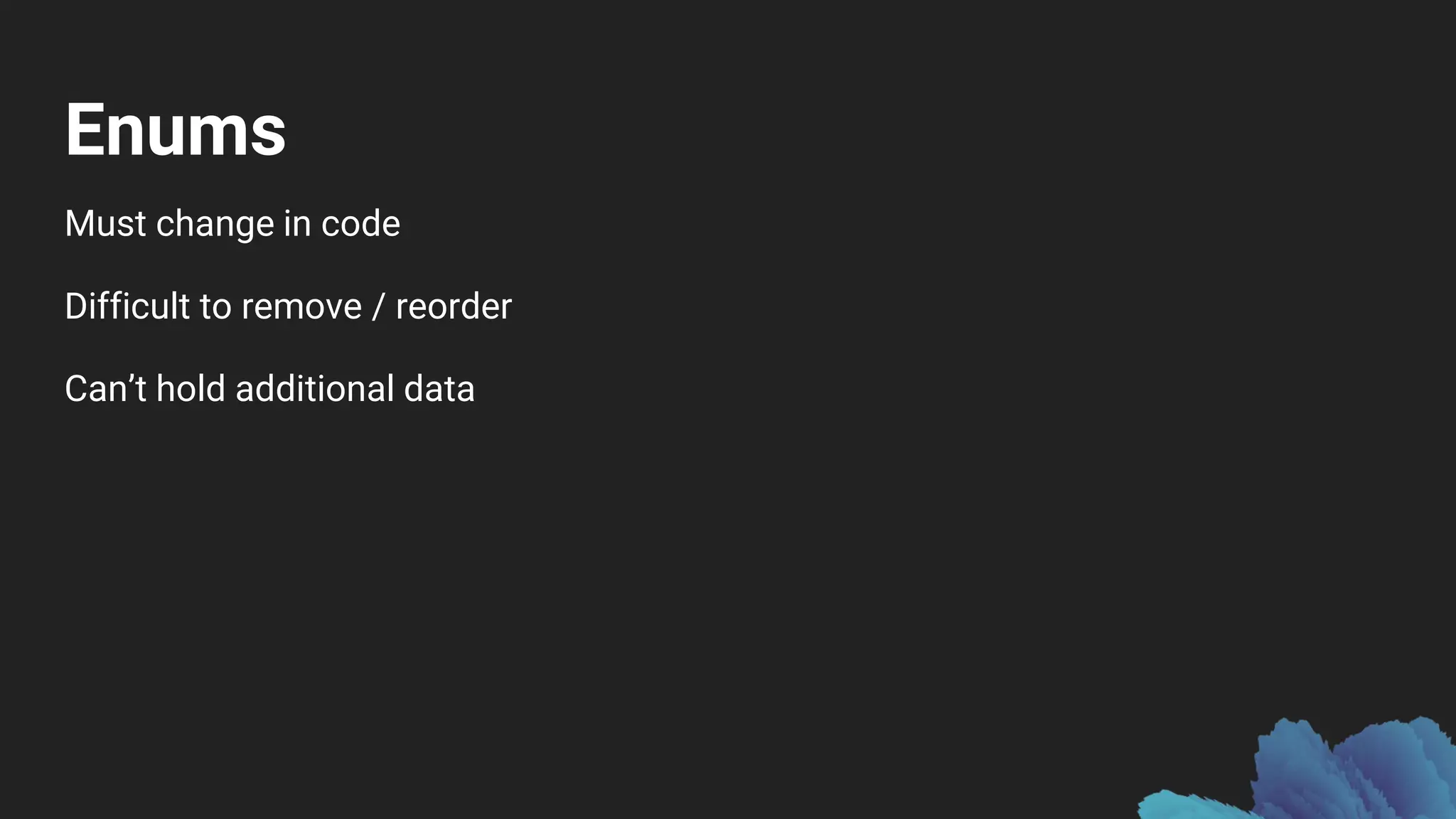
Task: Click the slash between remove and reorder
Action: 378,306
